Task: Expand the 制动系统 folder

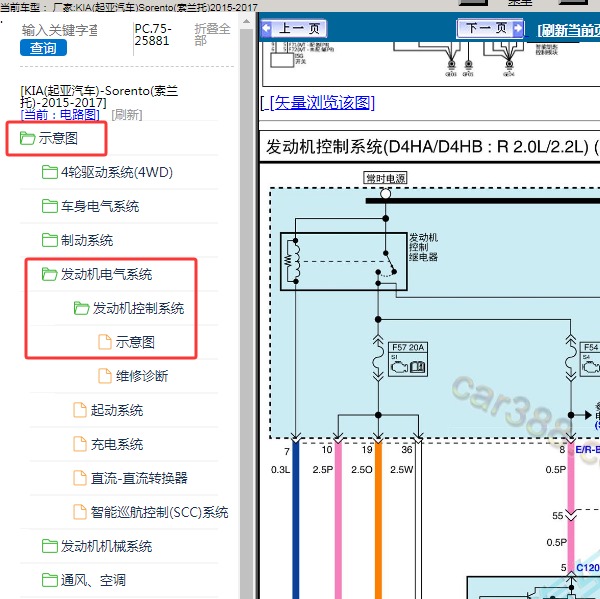Action: pos(87,240)
